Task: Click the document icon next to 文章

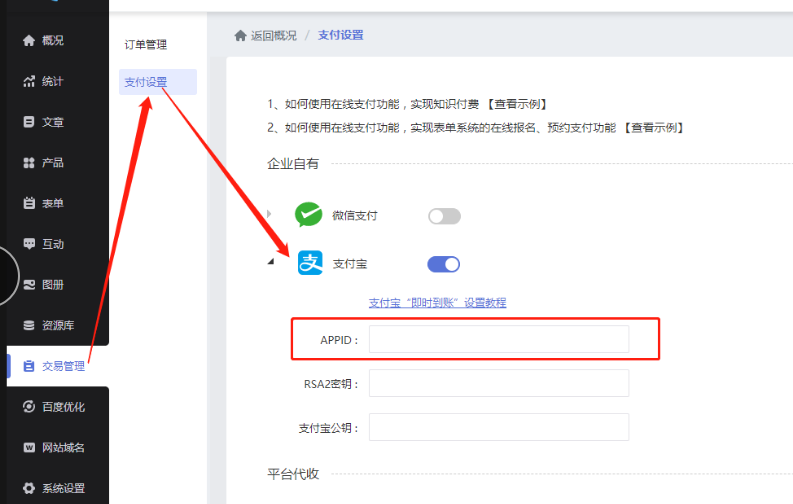Action: pyautogui.click(x=29, y=122)
